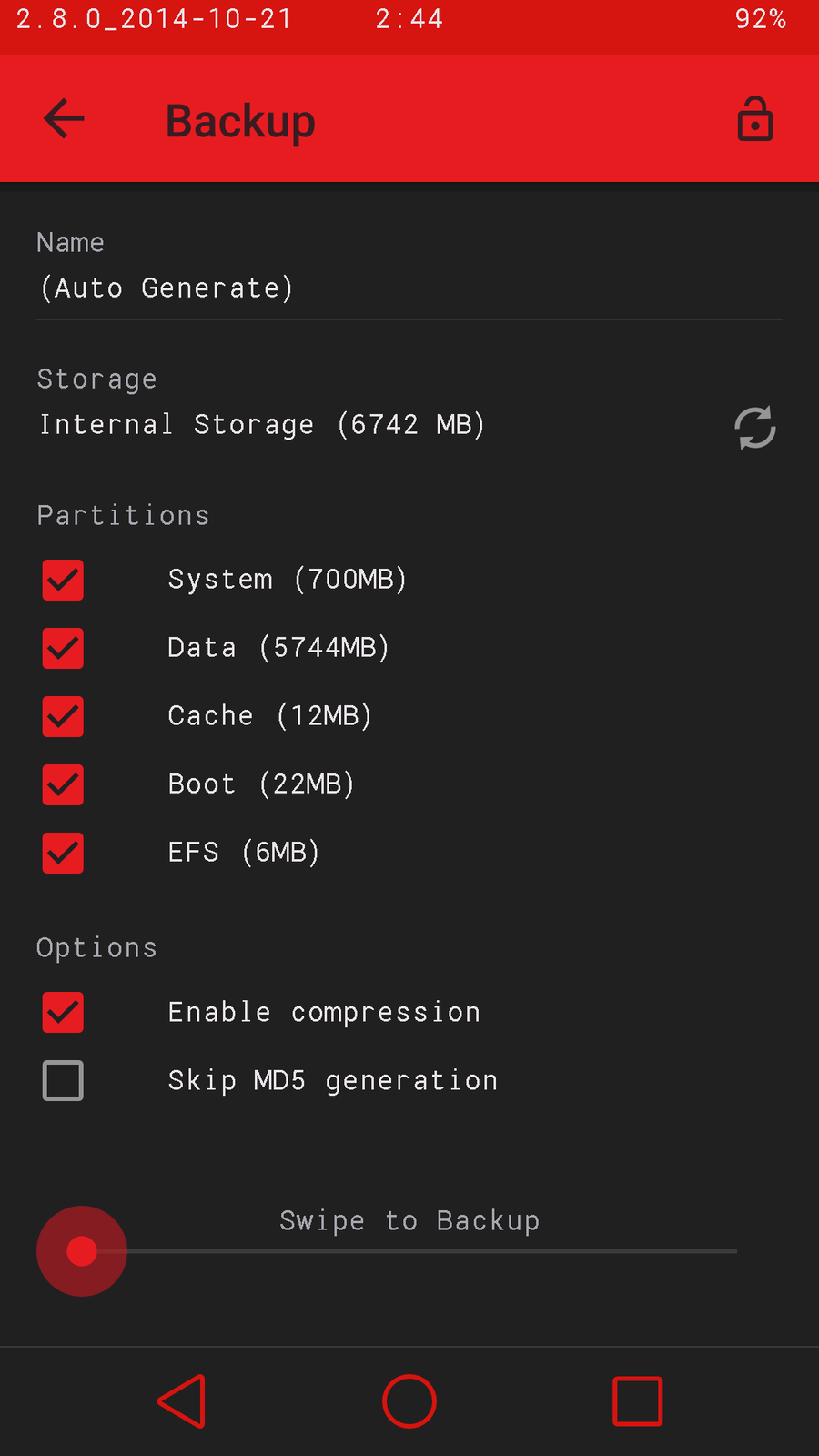Screen dimensions: 819x1456
Task: Tap the lock screen padlock icon
Action: point(754,119)
